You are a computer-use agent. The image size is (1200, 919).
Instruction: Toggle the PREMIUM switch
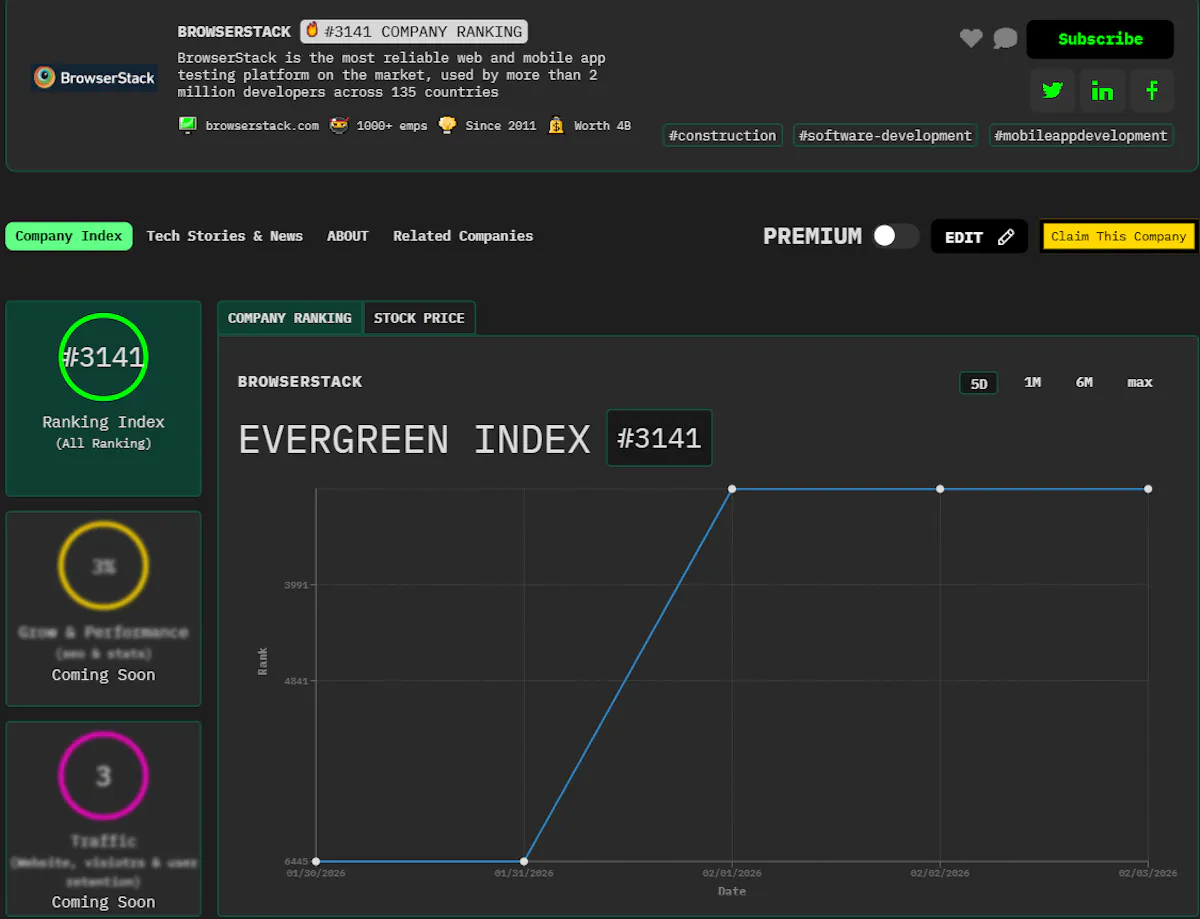pyautogui.click(x=894, y=236)
